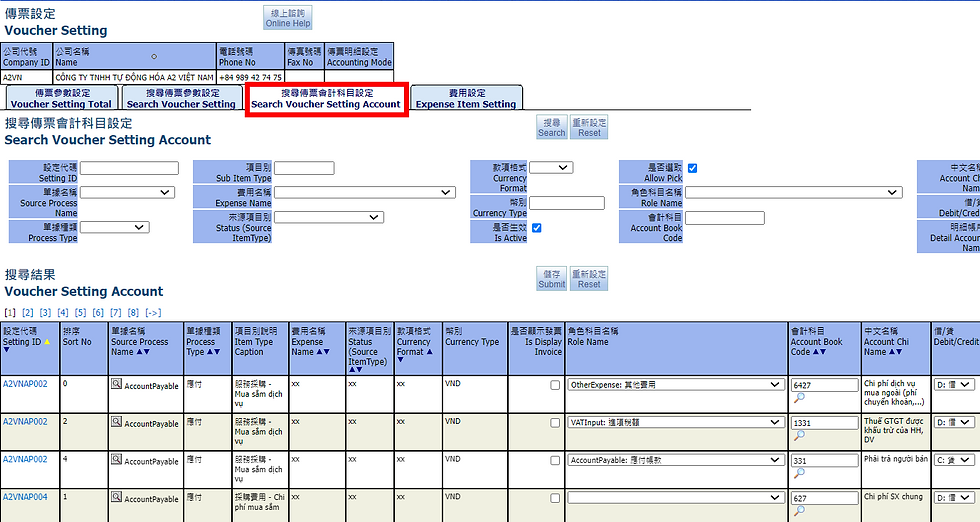Open detail icon beside AccountPayable in 6427 row
This screenshot has width=980, height=522.
[x=116, y=384]
